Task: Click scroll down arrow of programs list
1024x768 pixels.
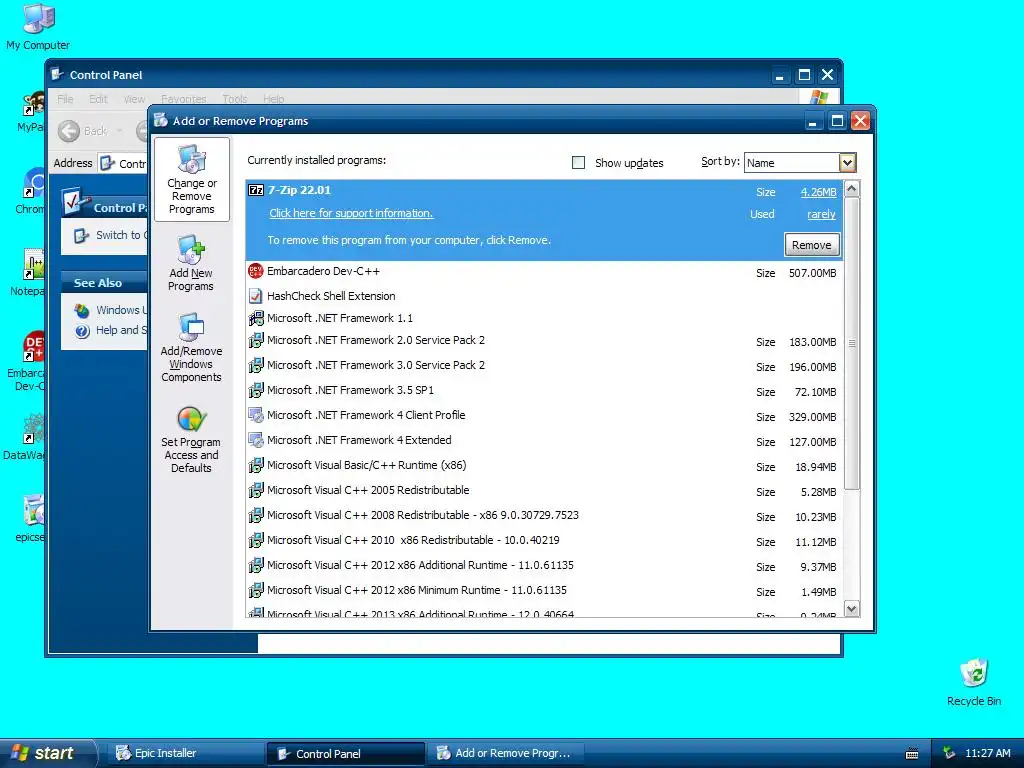Action: click(x=852, y=609)
